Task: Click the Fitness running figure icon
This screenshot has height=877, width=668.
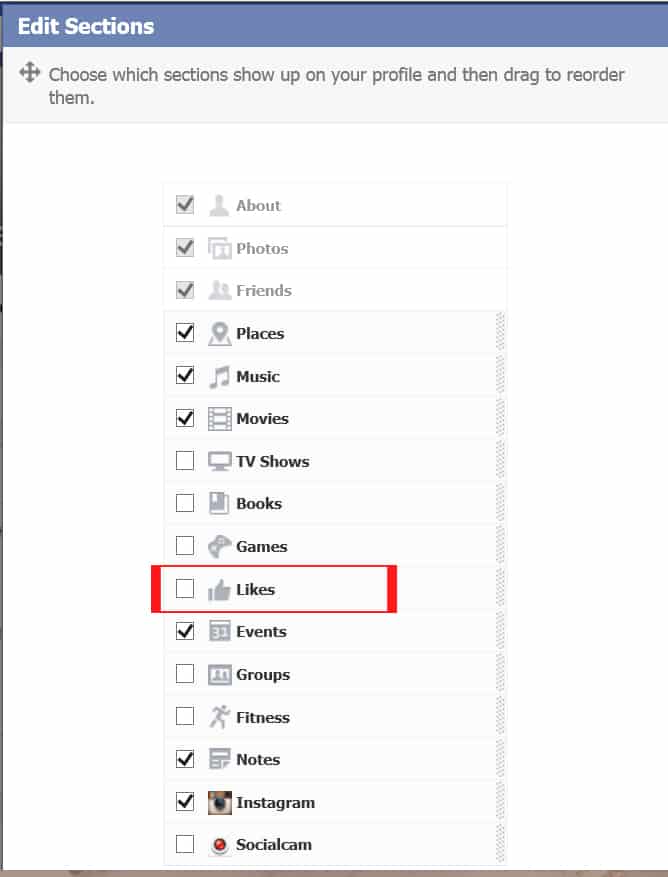Action: pos(219,717)
